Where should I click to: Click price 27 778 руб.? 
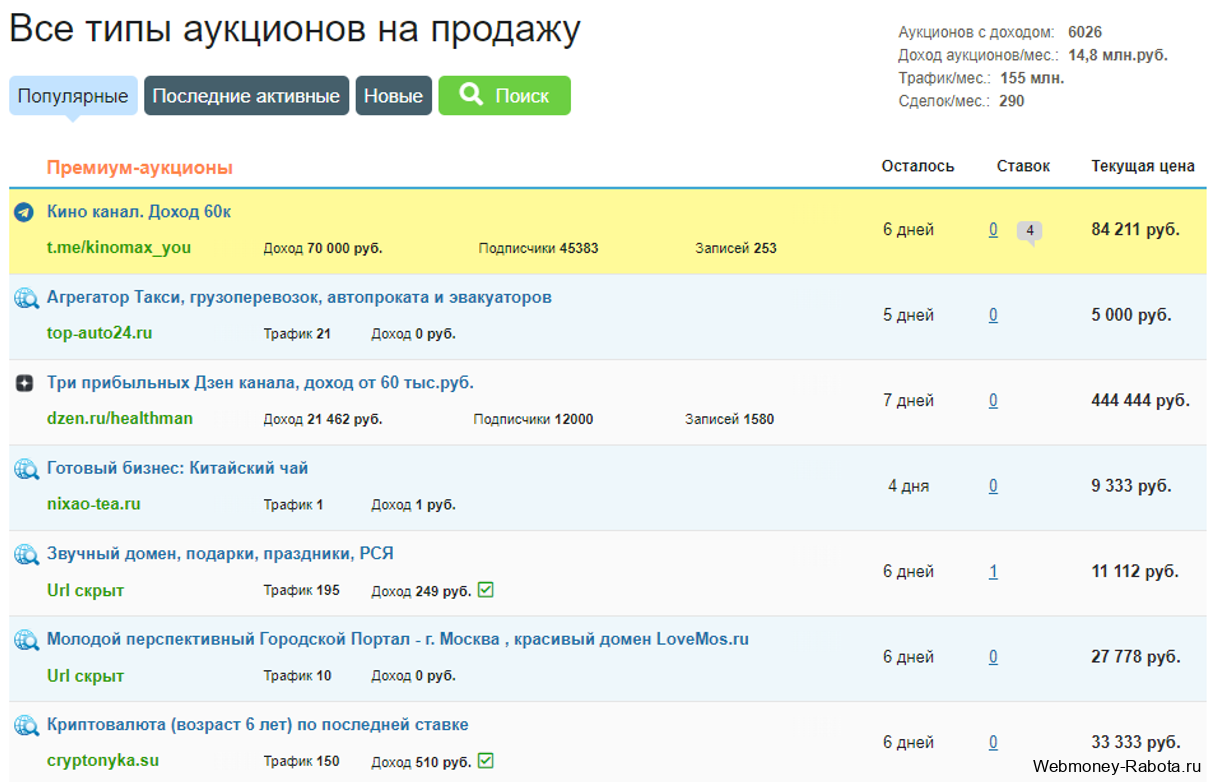[1135, 657]
